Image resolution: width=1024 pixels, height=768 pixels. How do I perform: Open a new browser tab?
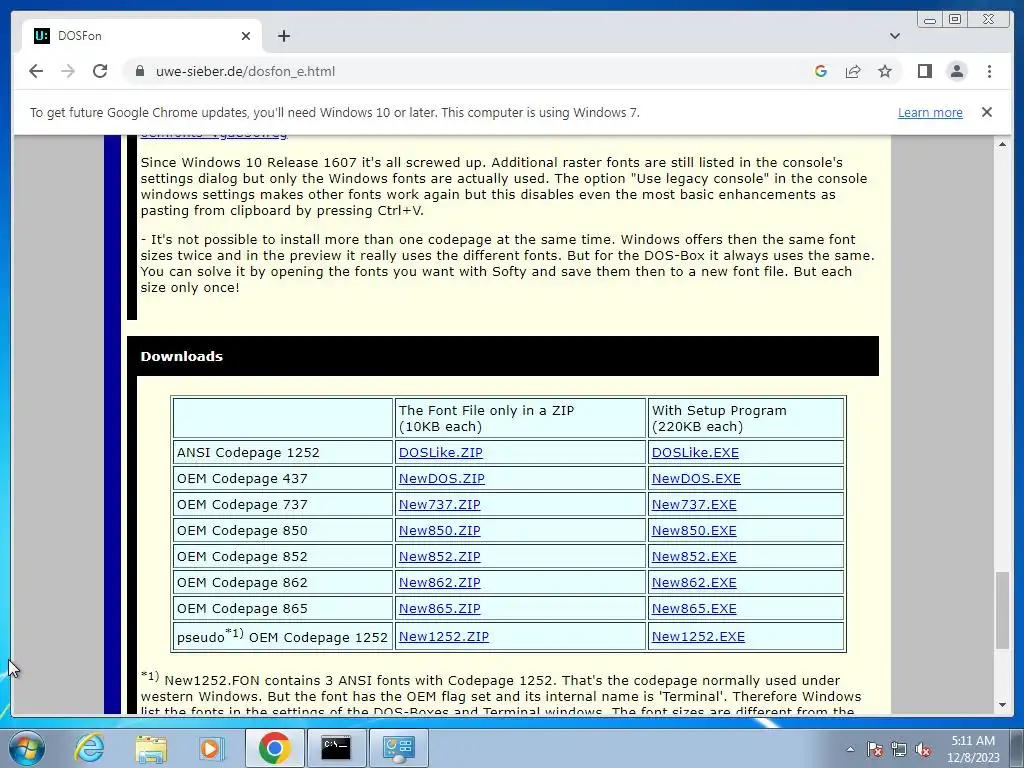[x=283, y=36]
